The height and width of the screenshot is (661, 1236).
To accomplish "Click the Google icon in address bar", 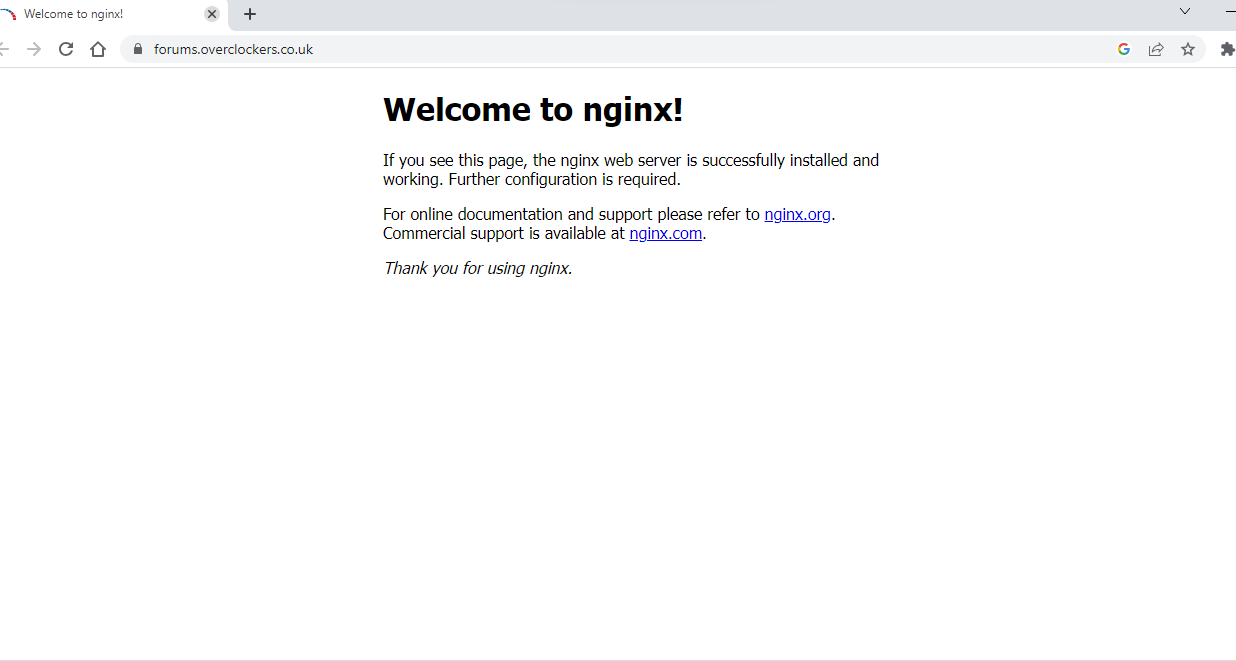I will tap(1124, 49).
